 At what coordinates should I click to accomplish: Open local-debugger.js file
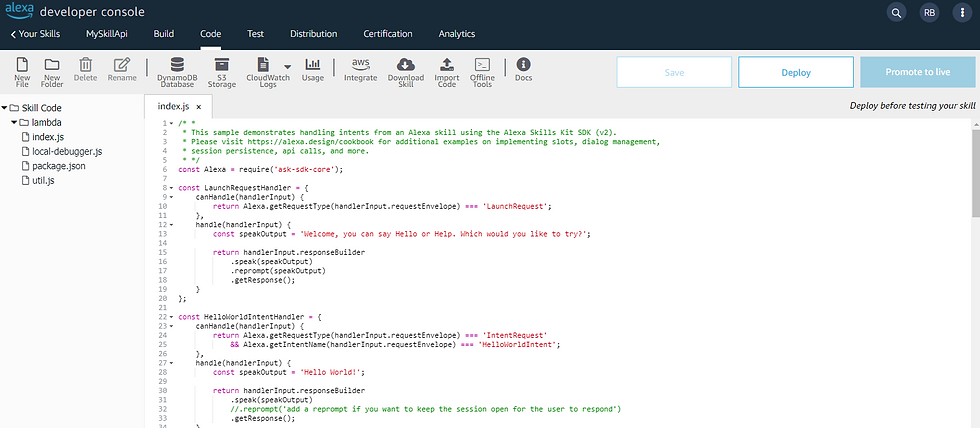pyautogui.click(x=61, y=151)
